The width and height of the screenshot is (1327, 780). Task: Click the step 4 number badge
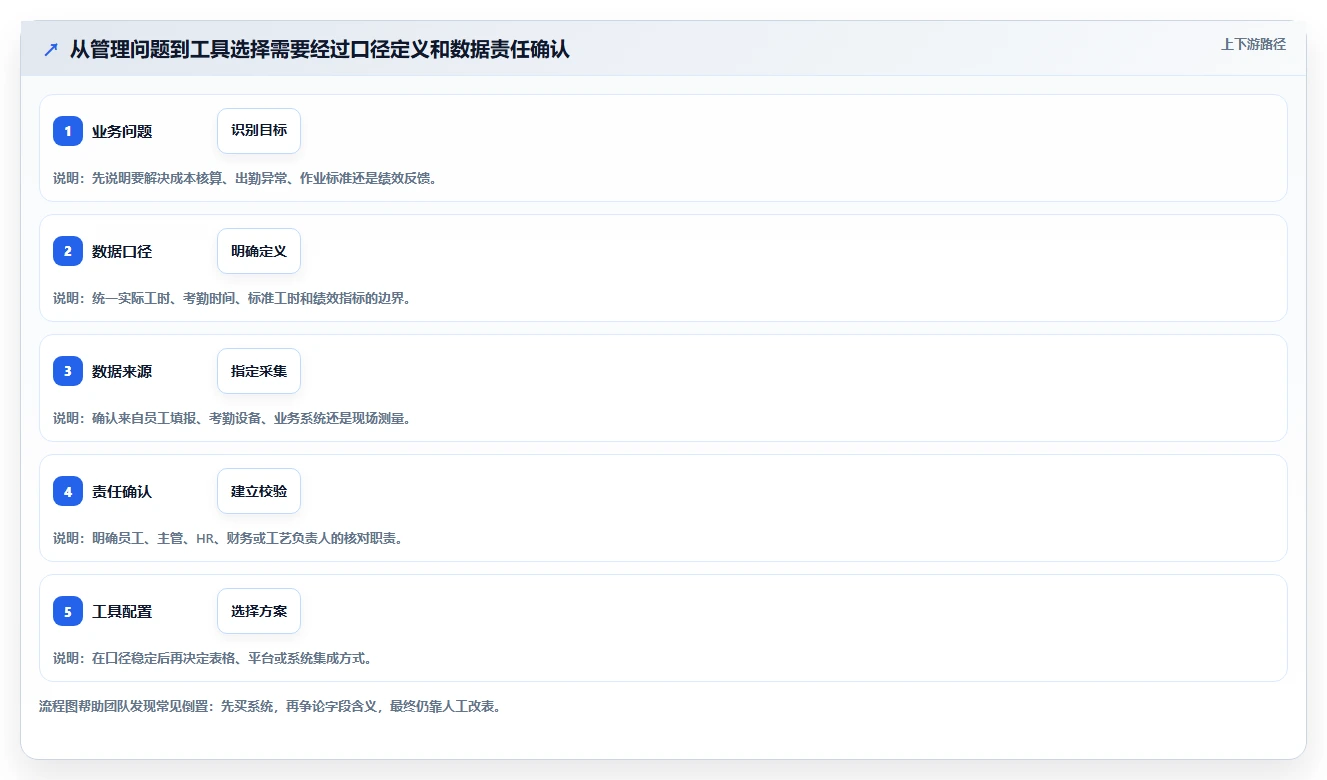[68, 491]
